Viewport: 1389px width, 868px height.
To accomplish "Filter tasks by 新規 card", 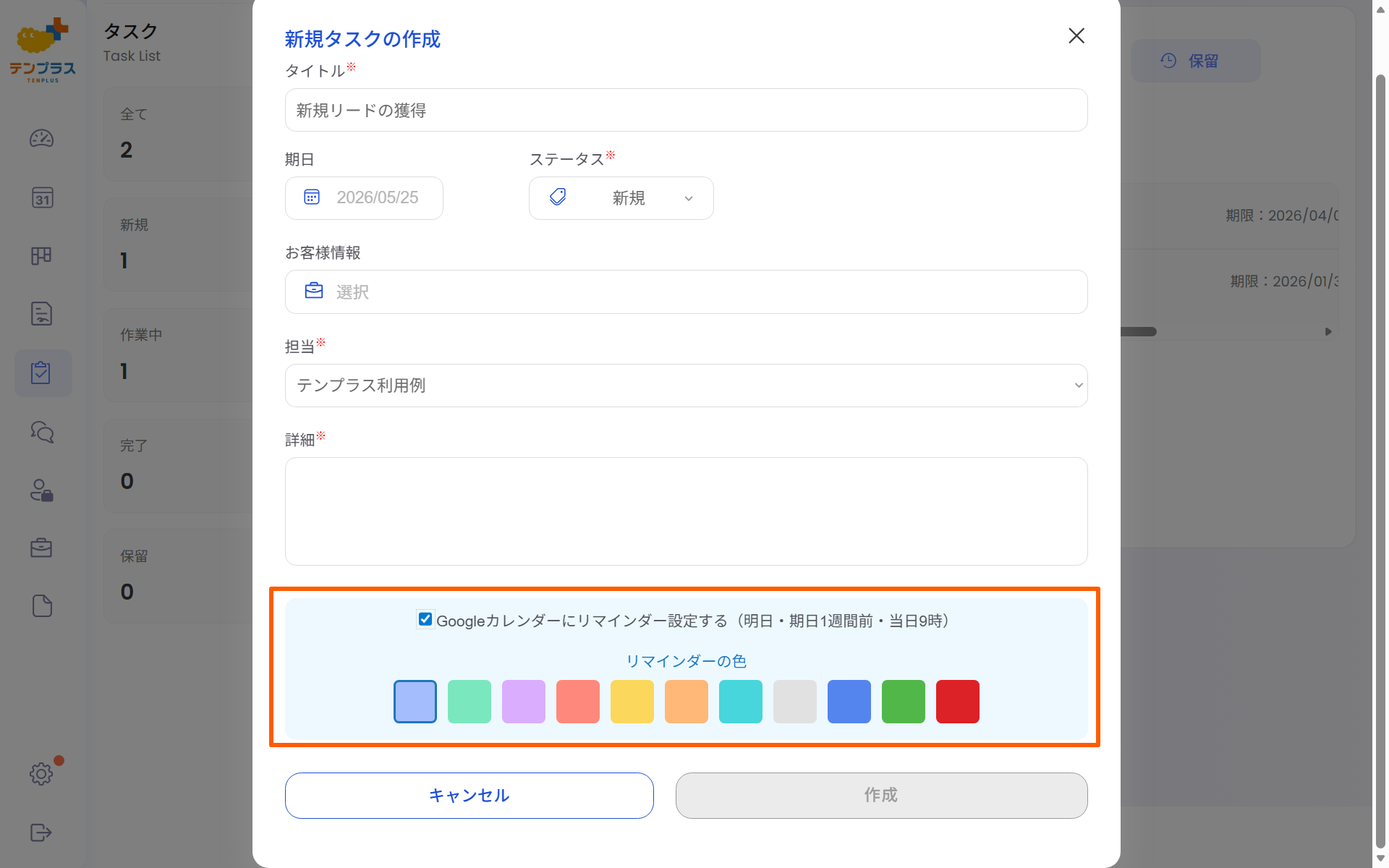I will point(178,244).
